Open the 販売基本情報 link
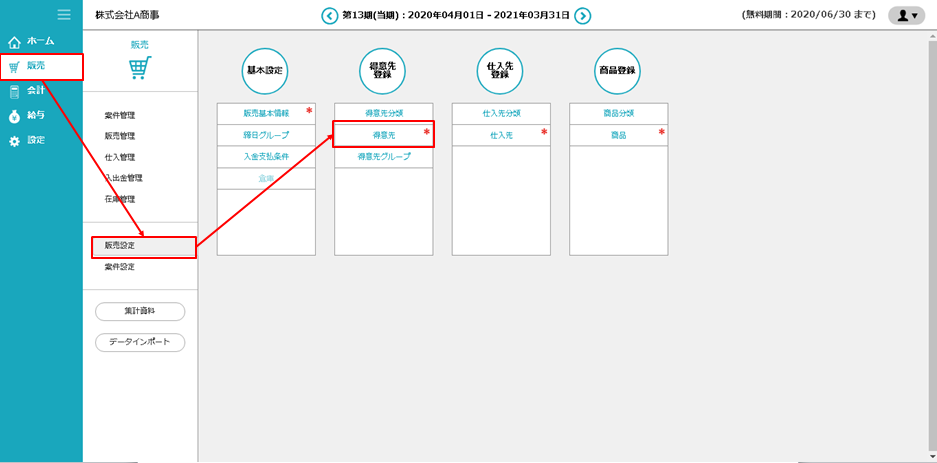Screen dimensions: 937x463 [x=265, y=113]
